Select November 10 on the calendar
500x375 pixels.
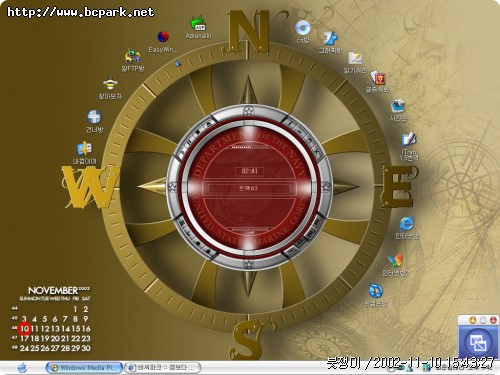click(x=25, y=329)
